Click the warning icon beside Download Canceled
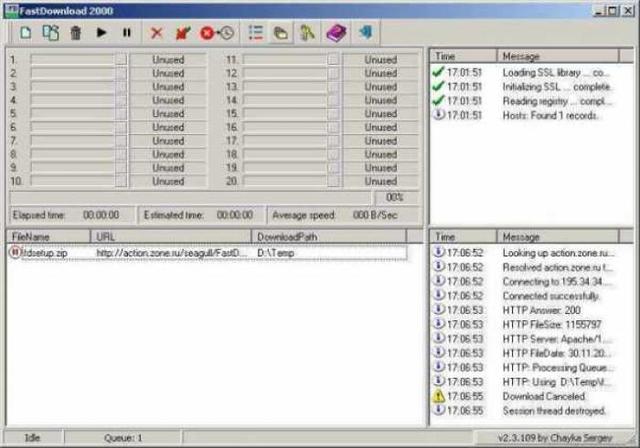 [x=438, y=396]
